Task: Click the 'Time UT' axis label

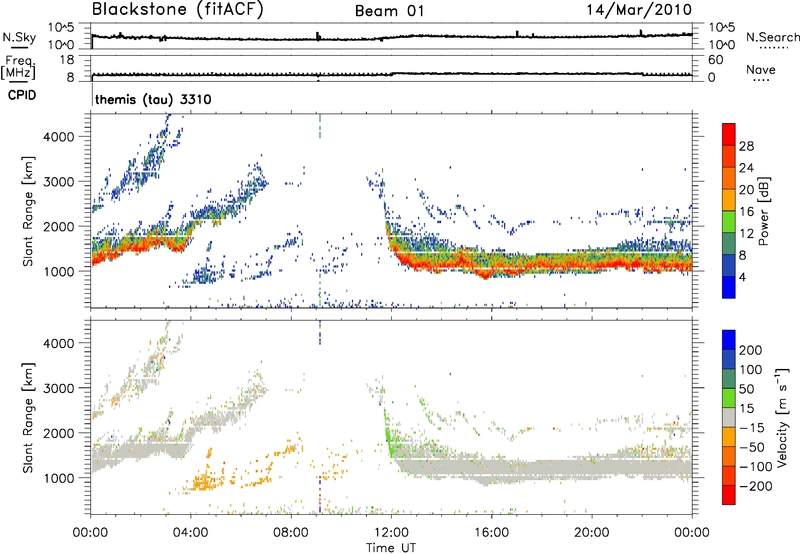Action: coord(391,548)
